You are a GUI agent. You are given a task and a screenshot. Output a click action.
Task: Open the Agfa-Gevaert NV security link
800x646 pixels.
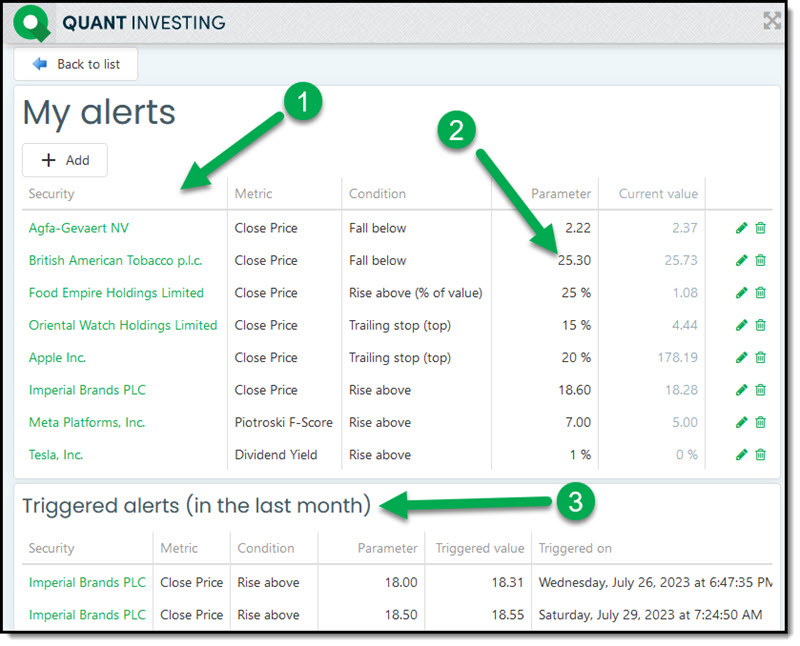tap(79, 228)
